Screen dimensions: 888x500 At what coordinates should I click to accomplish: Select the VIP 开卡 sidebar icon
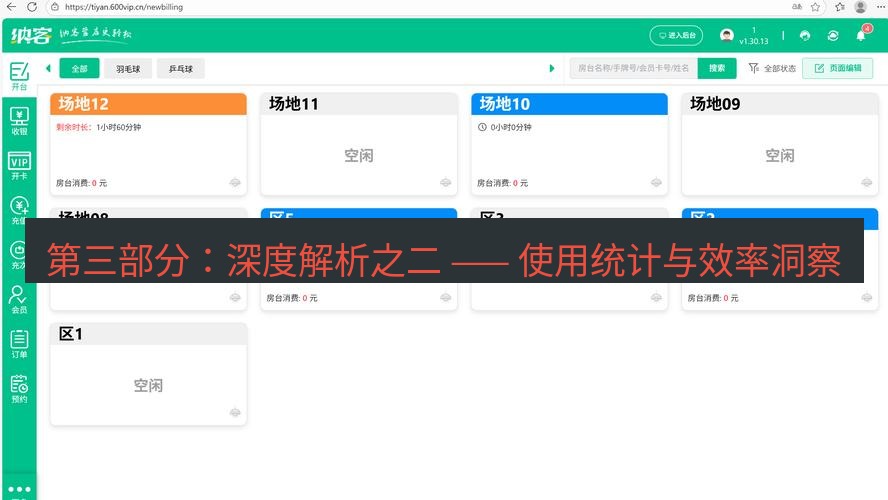coord(19,166)
